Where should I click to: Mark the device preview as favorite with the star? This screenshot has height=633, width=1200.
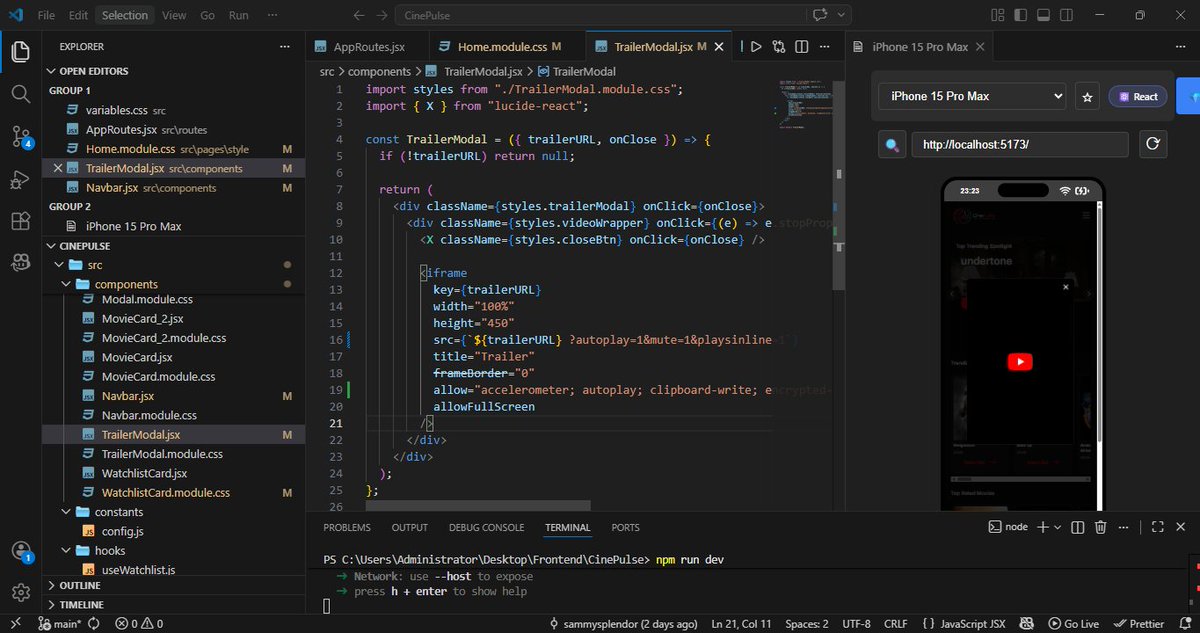1087,96
